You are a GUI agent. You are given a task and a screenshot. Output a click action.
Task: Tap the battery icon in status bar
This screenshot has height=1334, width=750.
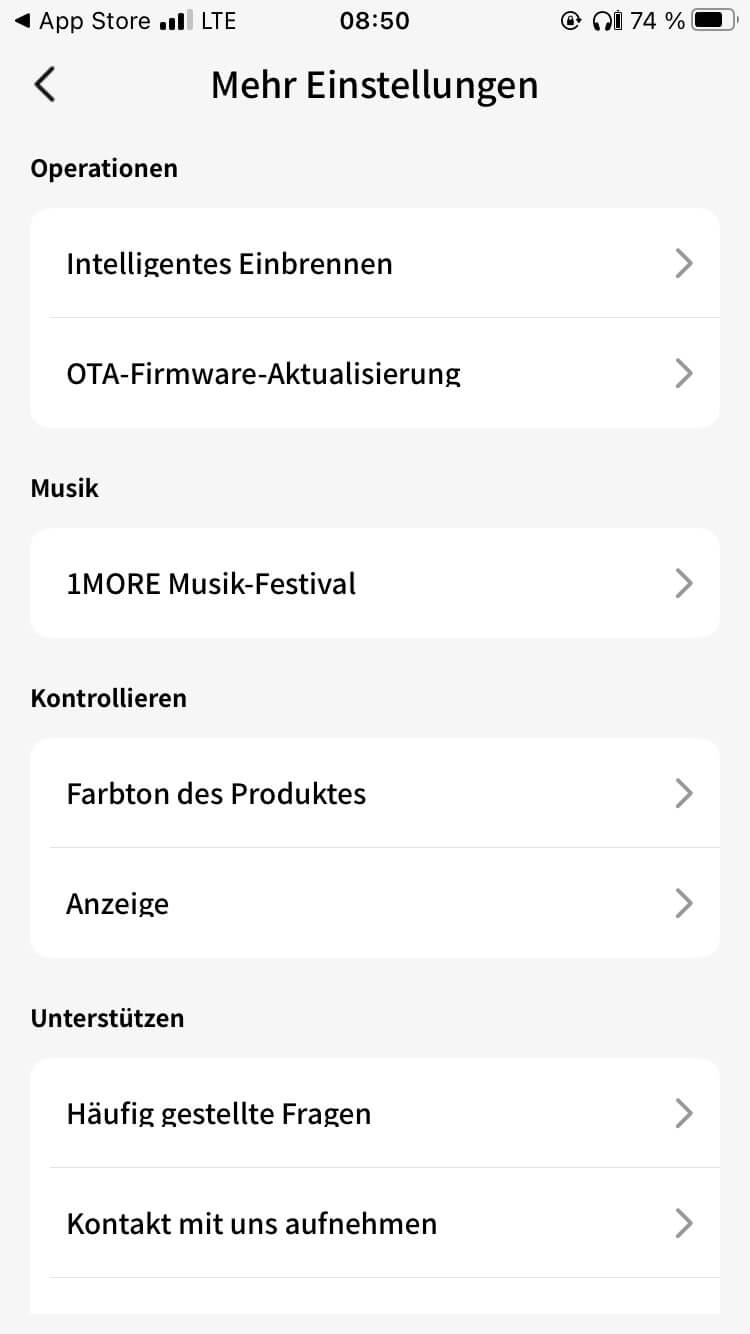pyautogui.click(x=714, y=21)
